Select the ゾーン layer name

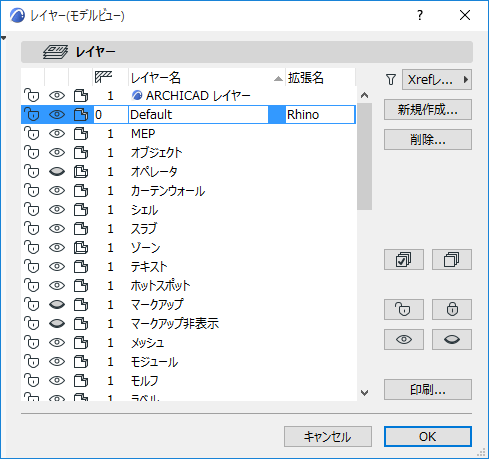(146, 248)
